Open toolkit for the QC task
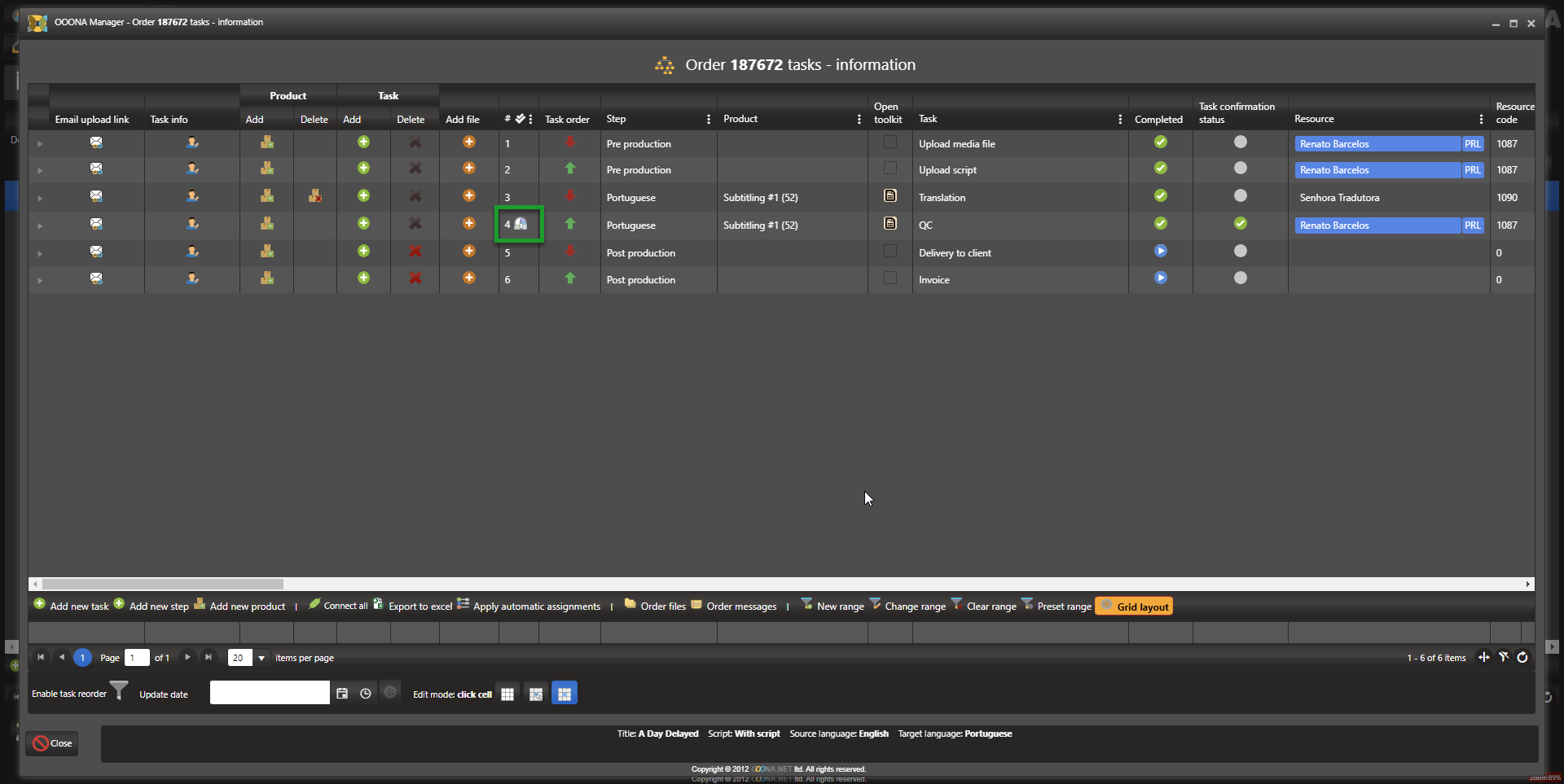 pyautogui.click(x=890, y=224)
